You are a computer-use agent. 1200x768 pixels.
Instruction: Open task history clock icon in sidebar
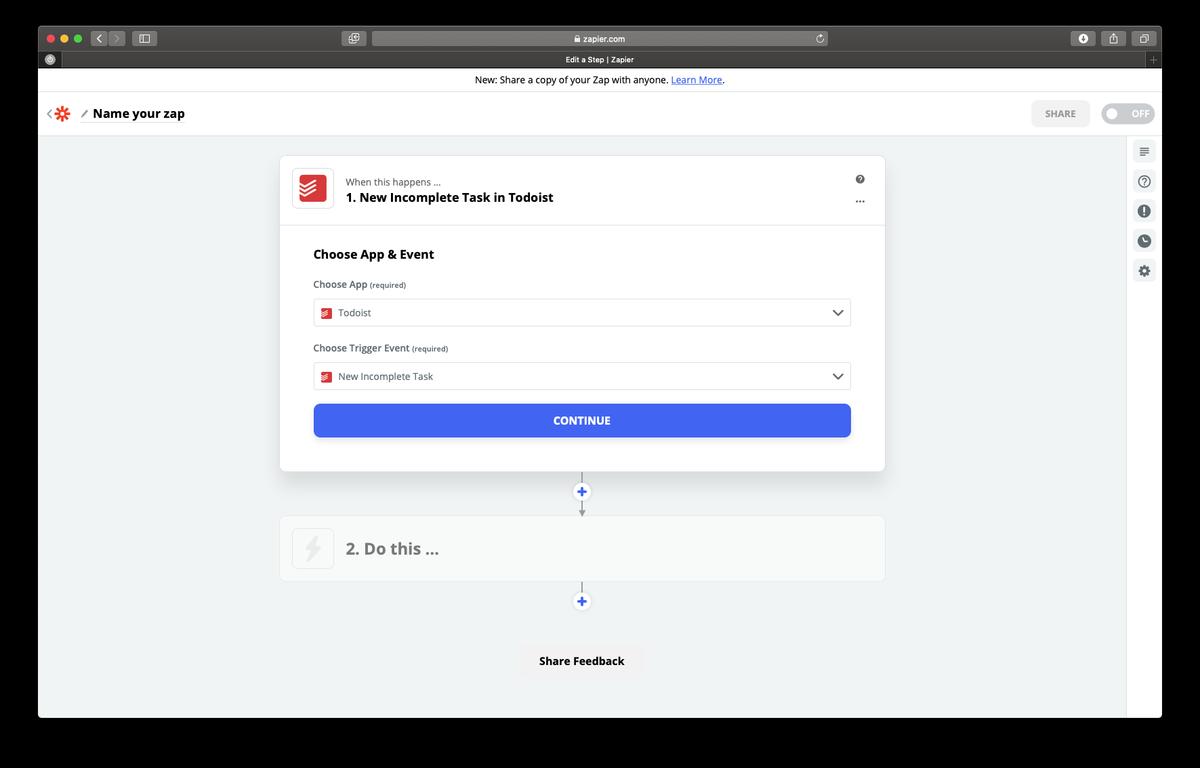(x=1144, y=241)
